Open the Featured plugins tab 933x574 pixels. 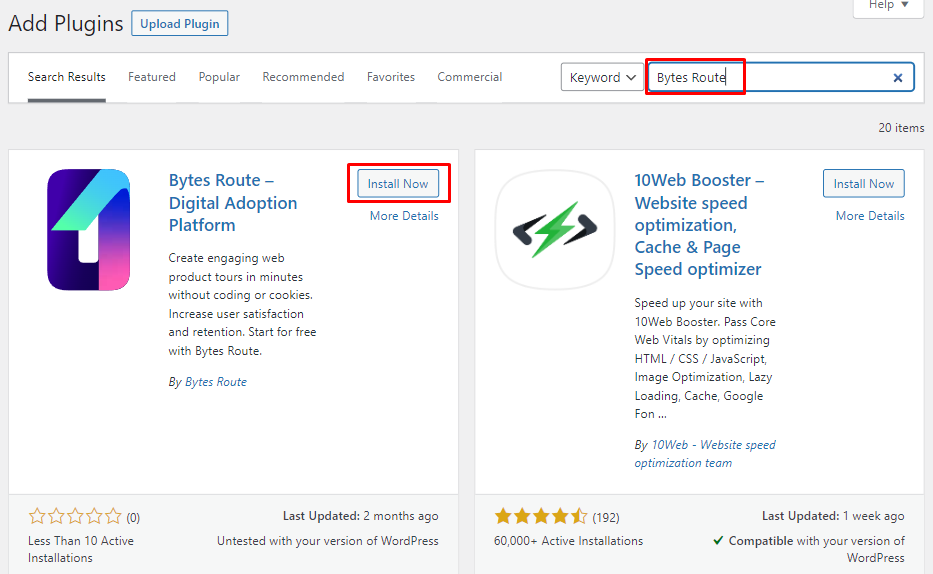pyautogui.click(x=152, y=77)
